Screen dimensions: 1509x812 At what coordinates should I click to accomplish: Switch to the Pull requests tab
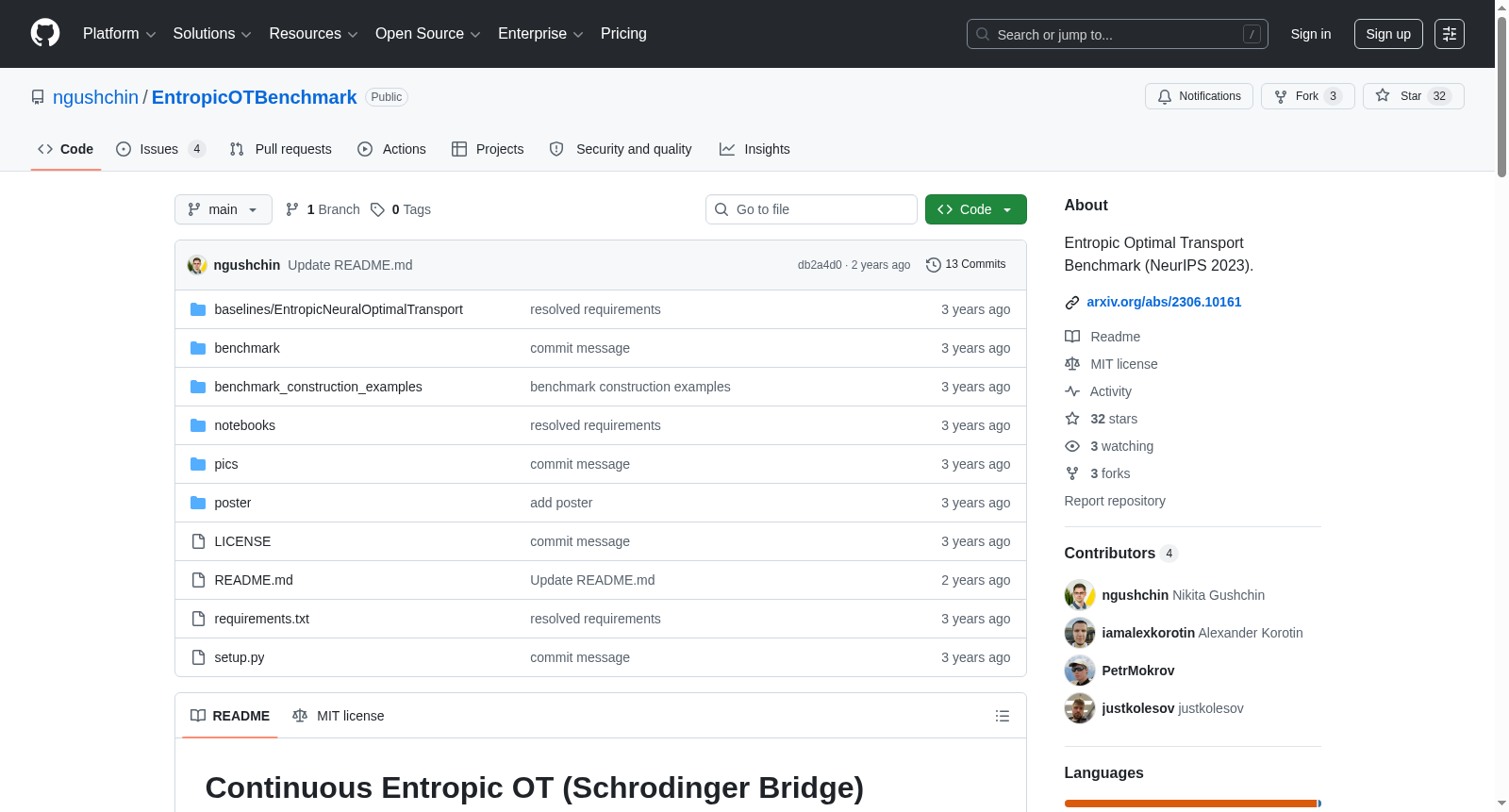click(x=280, y=149)
